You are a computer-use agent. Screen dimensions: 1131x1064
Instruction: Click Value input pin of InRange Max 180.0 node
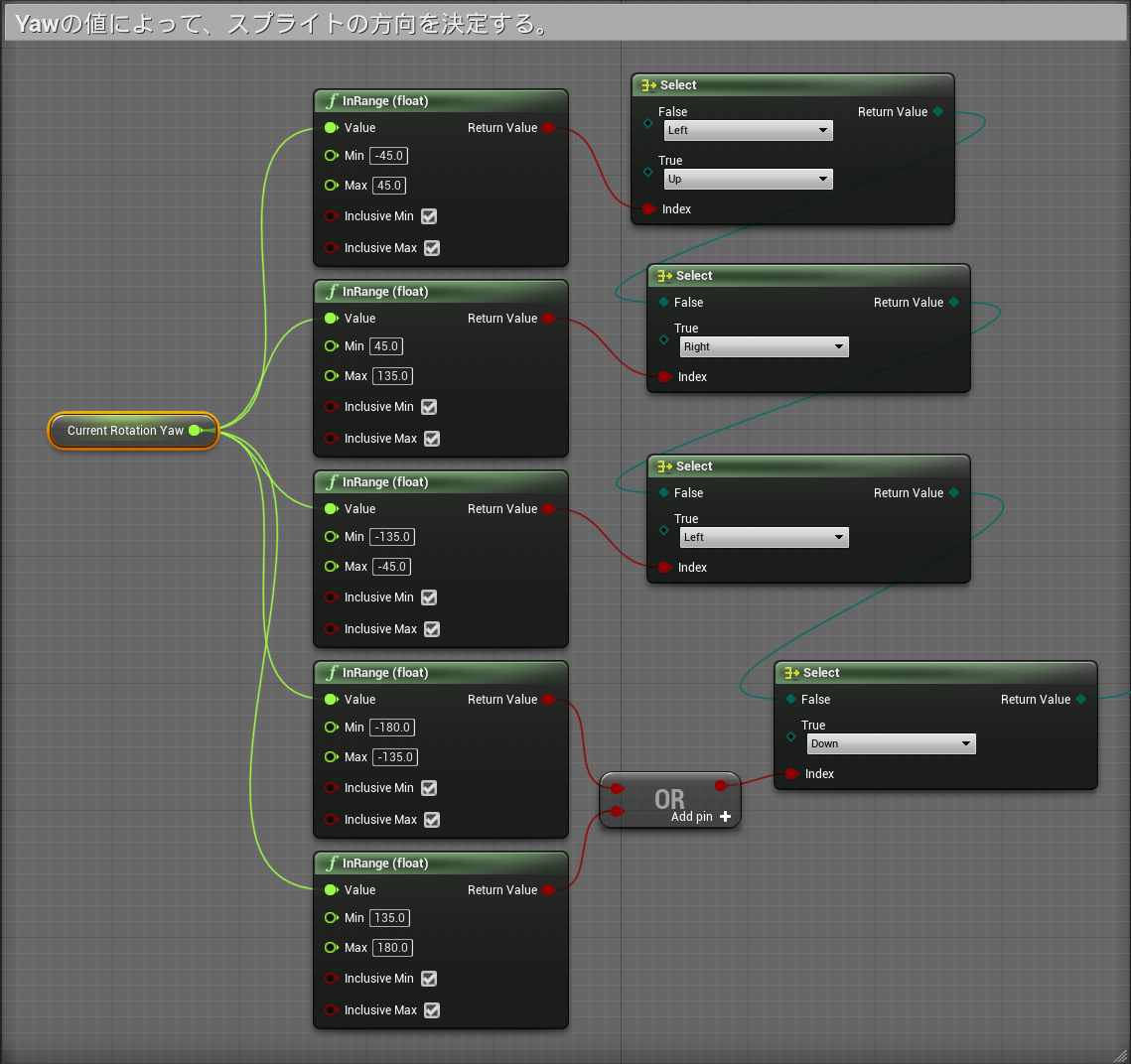coord(331,889)
